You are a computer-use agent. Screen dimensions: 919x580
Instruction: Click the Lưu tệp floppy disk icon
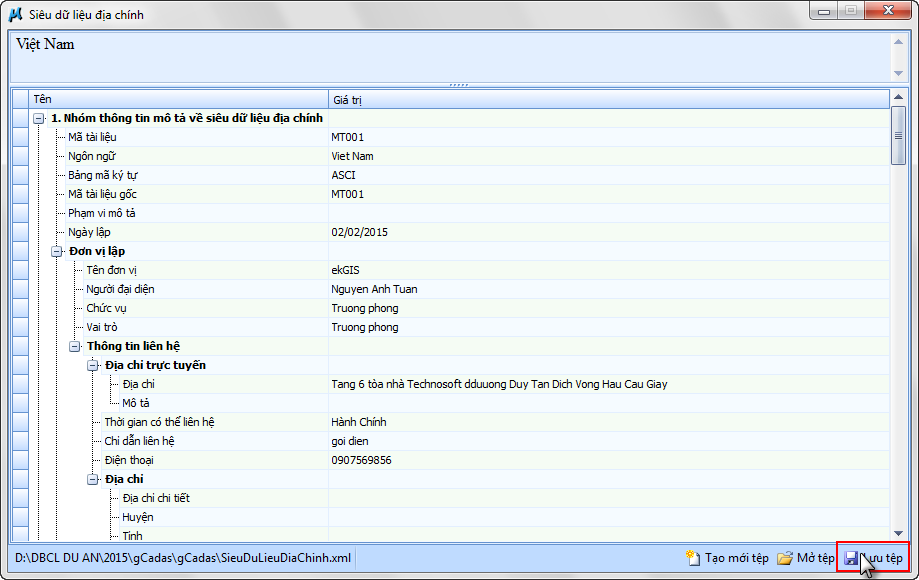(x=851, y=558)
